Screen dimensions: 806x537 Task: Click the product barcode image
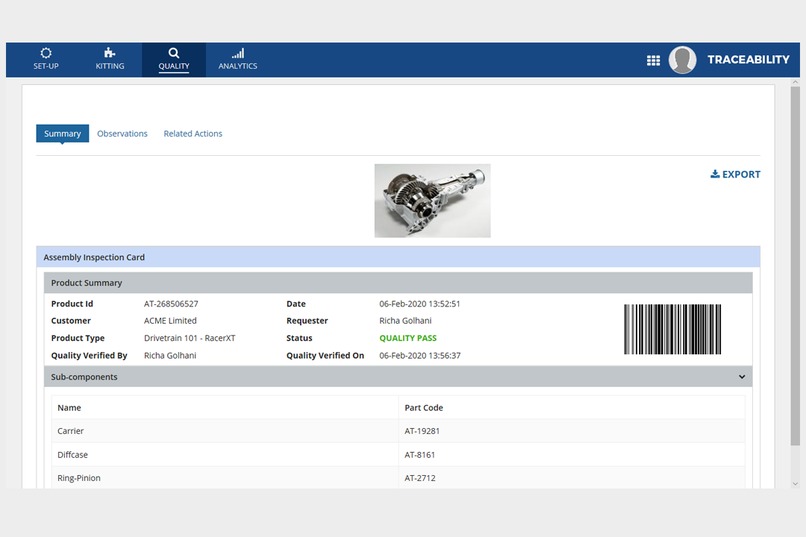672,329
